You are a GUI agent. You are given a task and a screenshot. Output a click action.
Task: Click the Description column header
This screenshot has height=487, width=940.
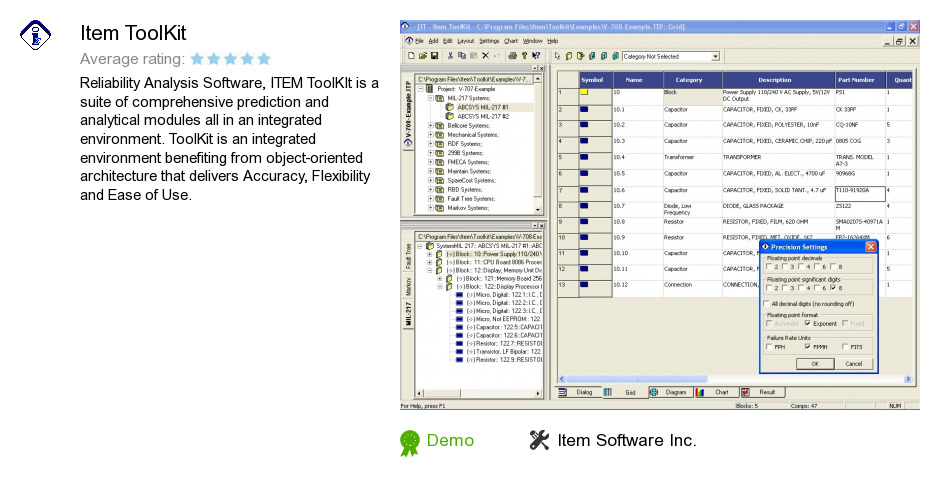click(778, 80)
